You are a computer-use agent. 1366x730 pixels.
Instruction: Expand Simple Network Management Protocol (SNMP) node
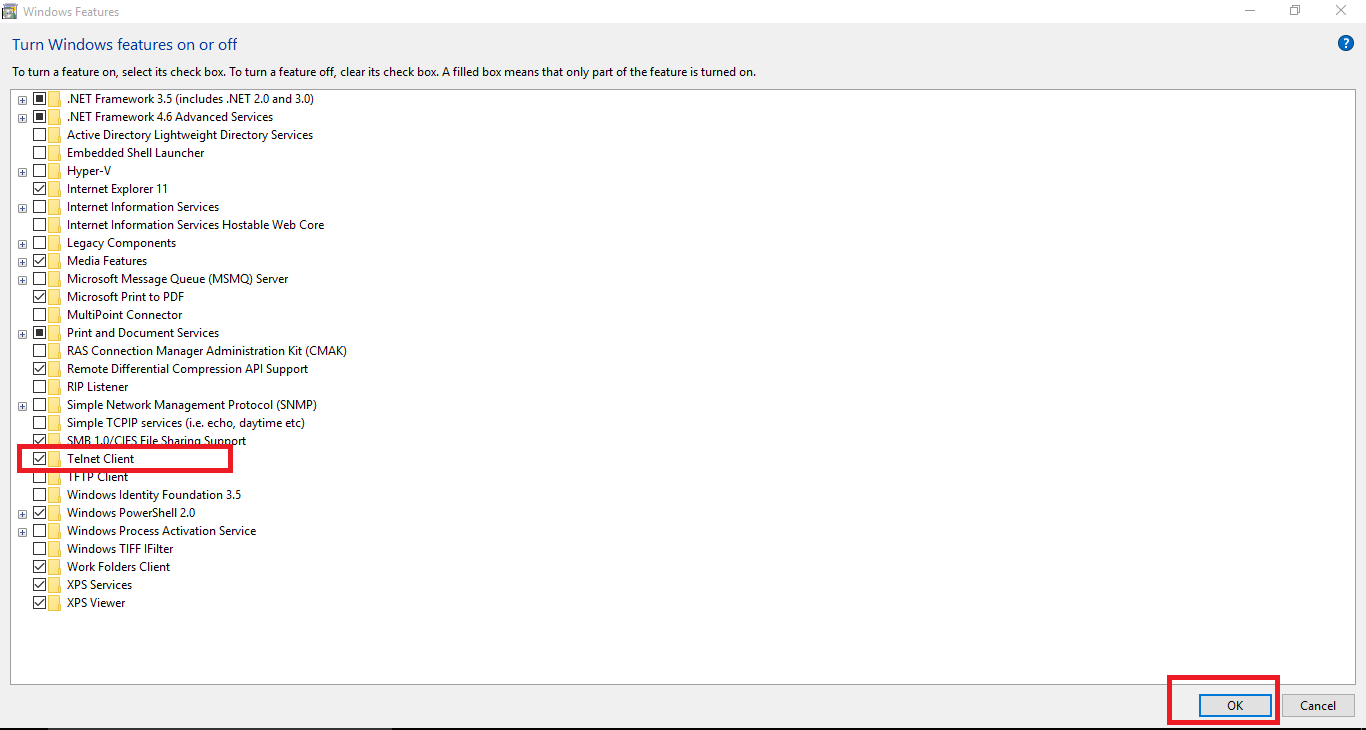coord(22,406)
